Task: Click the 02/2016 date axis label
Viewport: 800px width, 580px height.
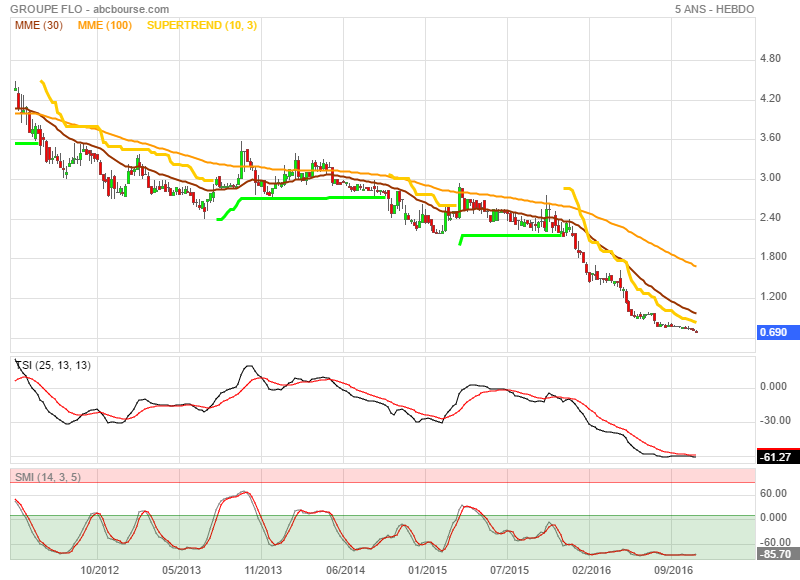Action: click(x=591, y=570)
